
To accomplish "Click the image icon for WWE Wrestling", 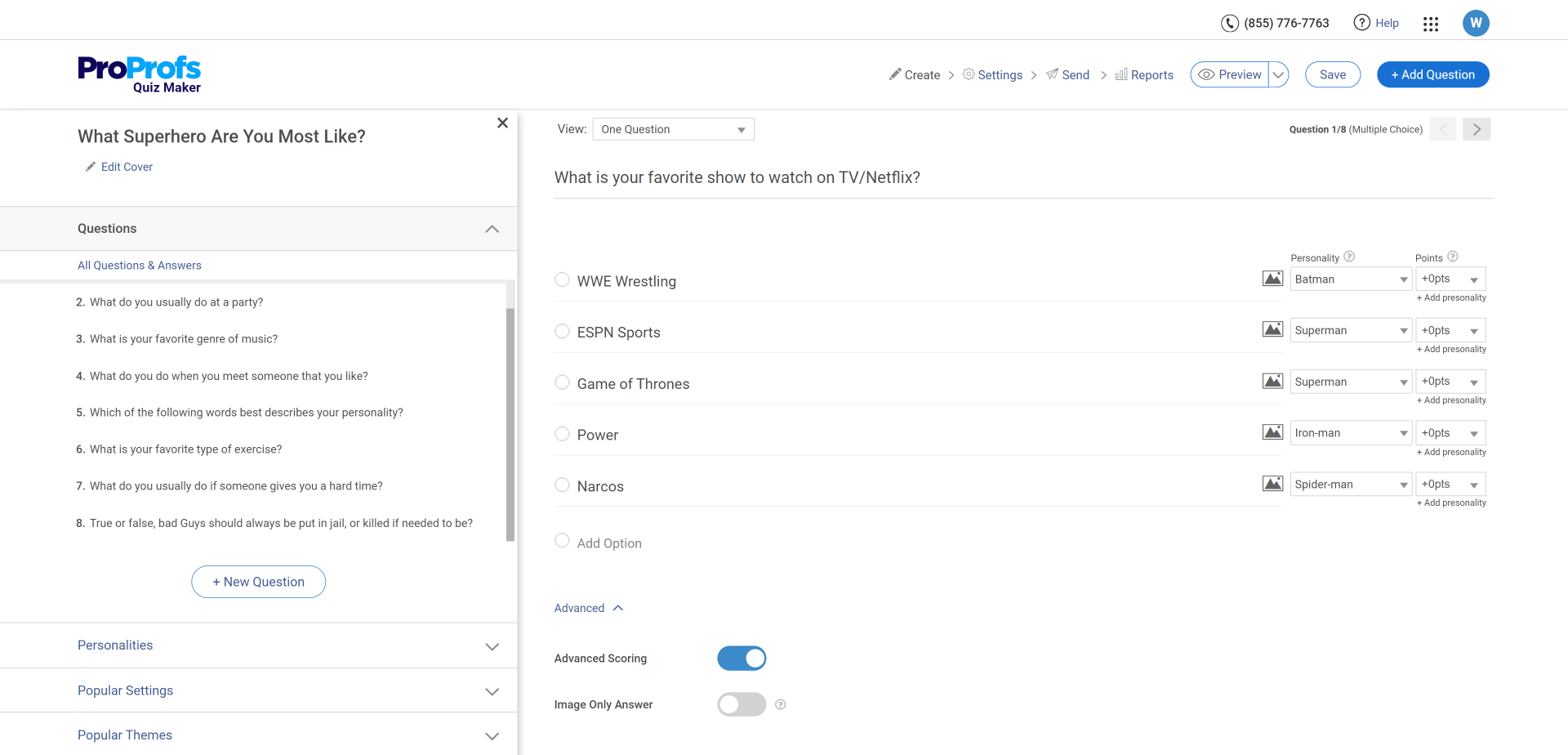I will (x=1272, y=279).
